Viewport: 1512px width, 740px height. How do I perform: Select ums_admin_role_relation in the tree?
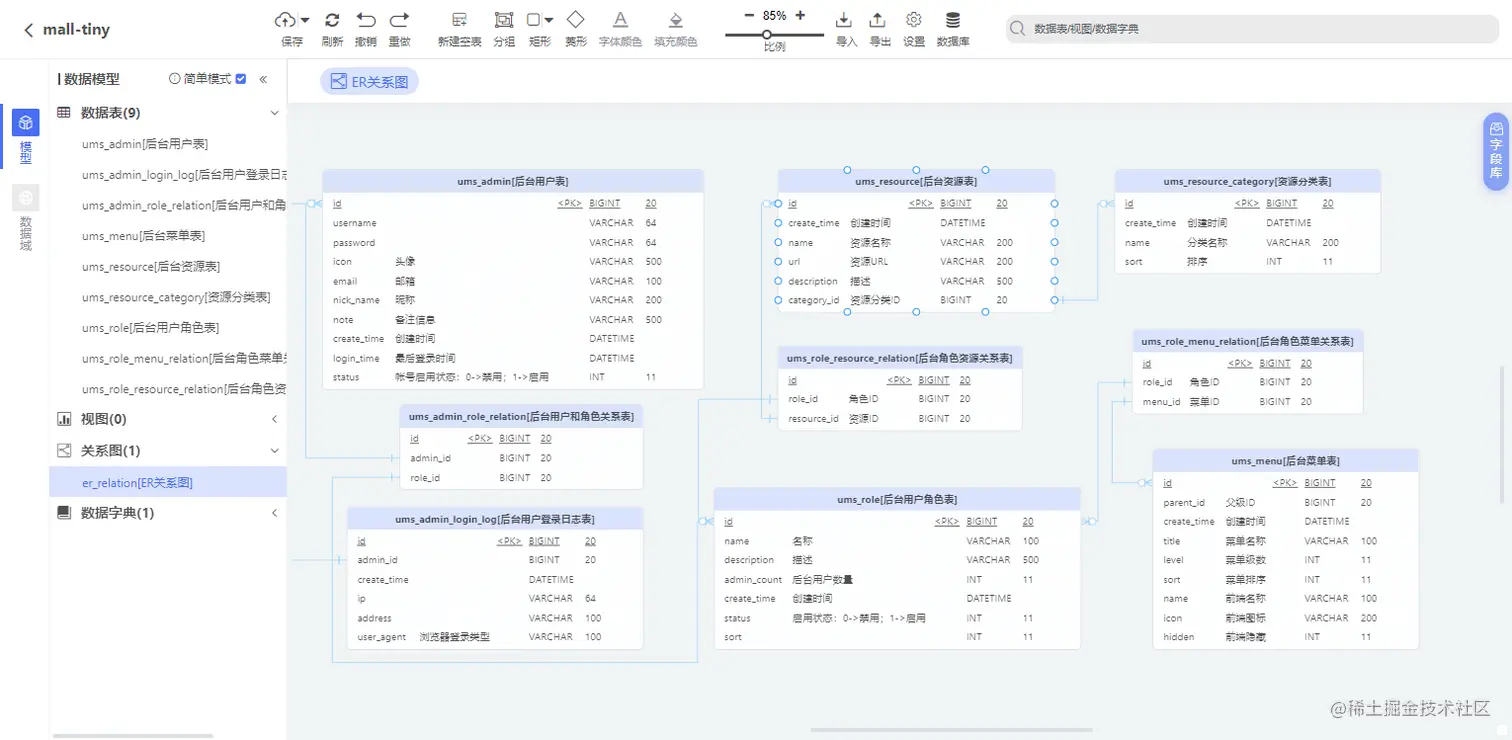pyautogui.click(x=184, y=205)
